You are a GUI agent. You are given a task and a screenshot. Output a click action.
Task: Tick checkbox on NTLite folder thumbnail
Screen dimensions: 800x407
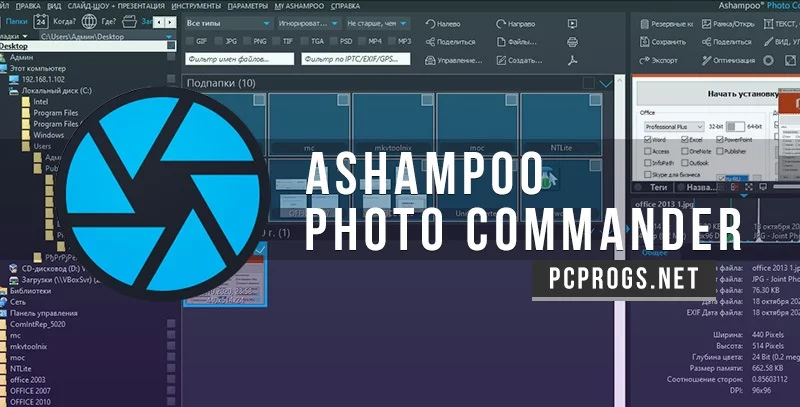click(595, 100)
